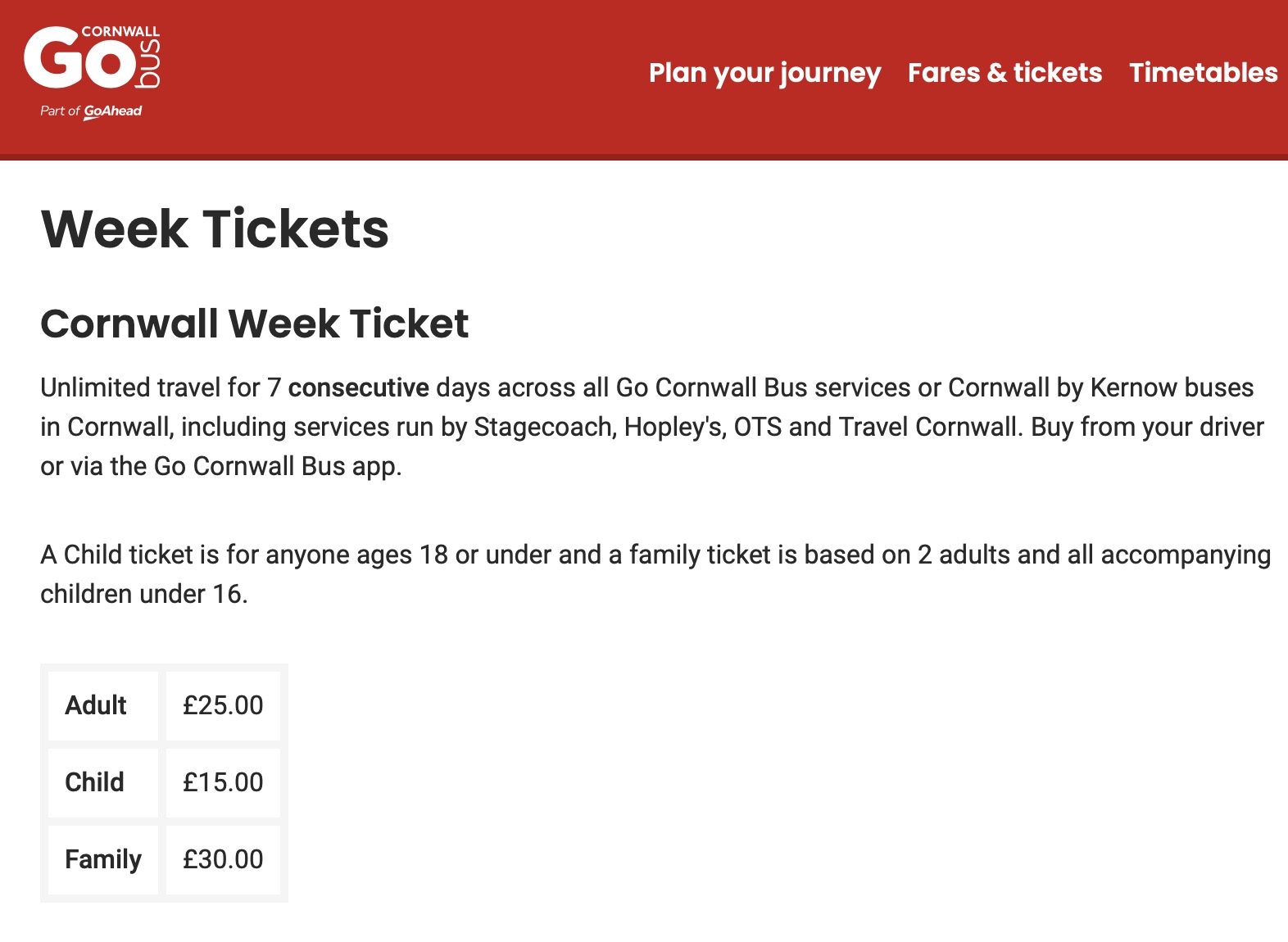This screenshot has height=942, width=1288.
Task: Click the Travel Cornwall mention in the paragraph
Action: 918,427
